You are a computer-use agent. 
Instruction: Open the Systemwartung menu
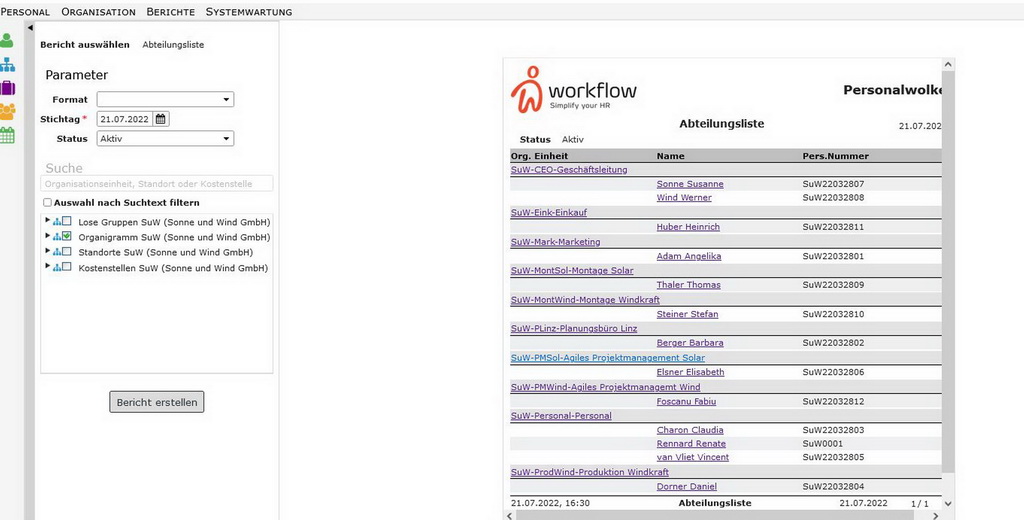(249, 12)
